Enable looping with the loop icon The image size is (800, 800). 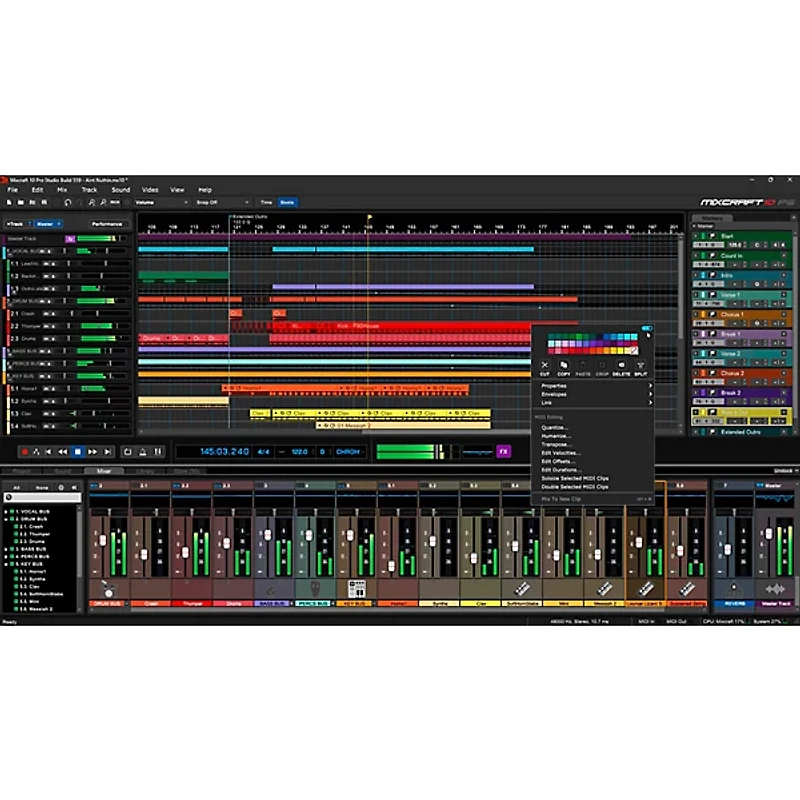coord(126,453)
